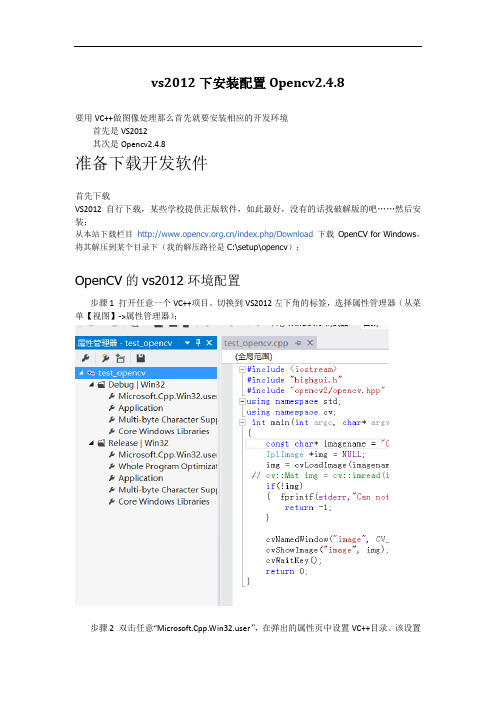Image resolution: width=496 pixels, height=702 pixels.
Task: Select Application sheet under Debug | Win32
Action: point(141,408)
